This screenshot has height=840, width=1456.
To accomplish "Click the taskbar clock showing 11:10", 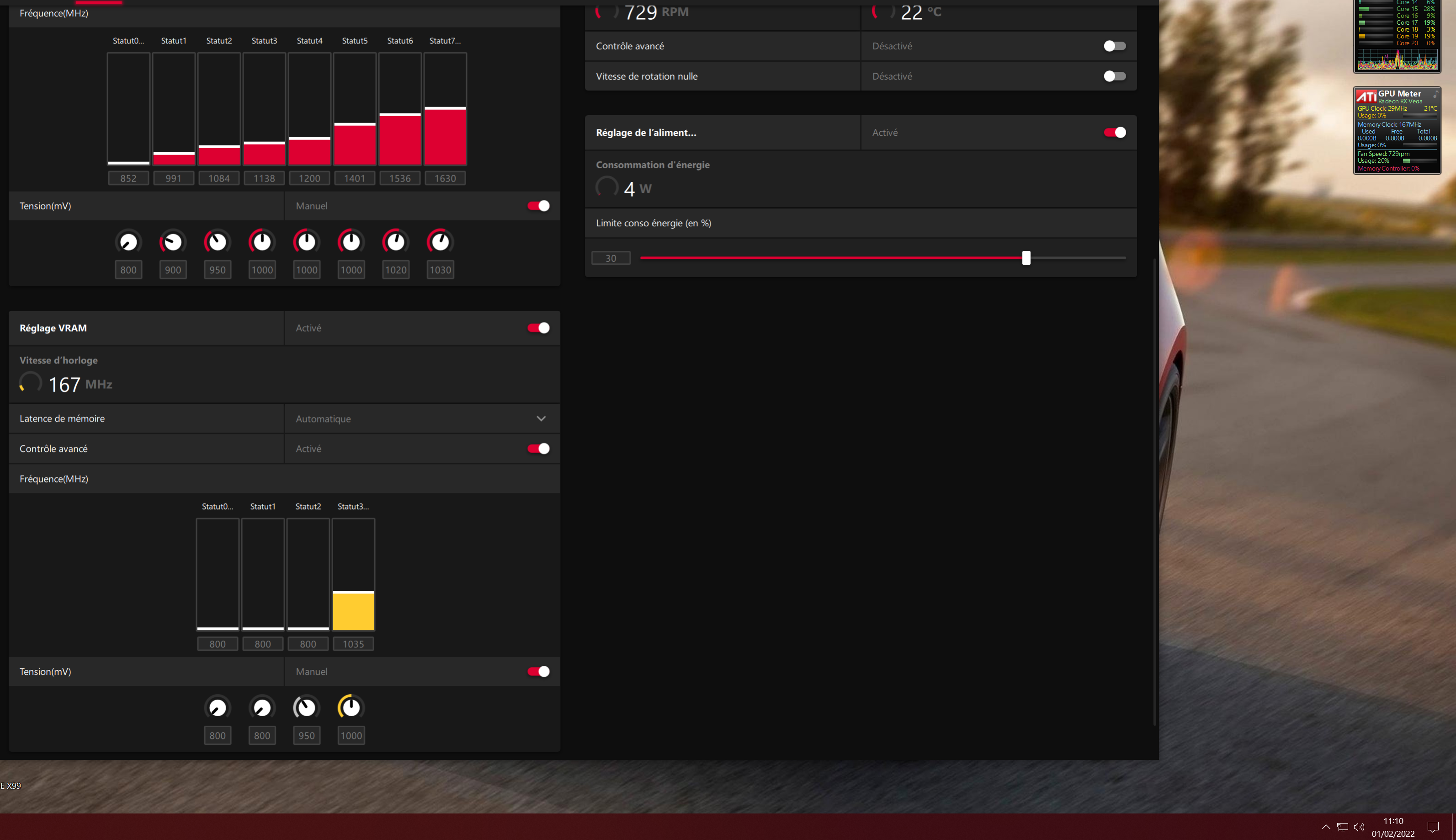I will (x=1392, y=827).
